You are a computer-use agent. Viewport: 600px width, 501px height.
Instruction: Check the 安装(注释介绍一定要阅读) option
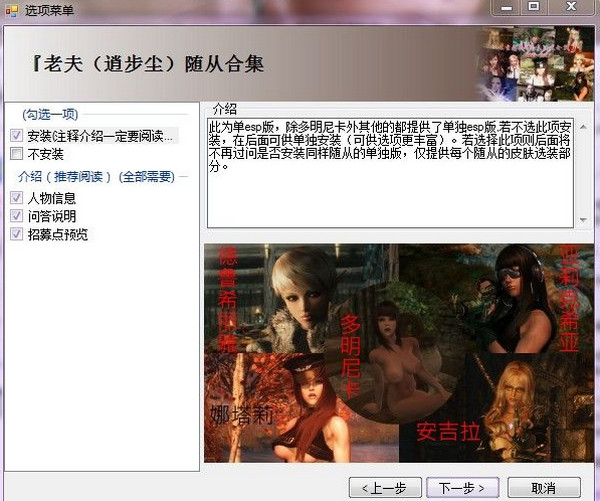(x=16, y=135)
